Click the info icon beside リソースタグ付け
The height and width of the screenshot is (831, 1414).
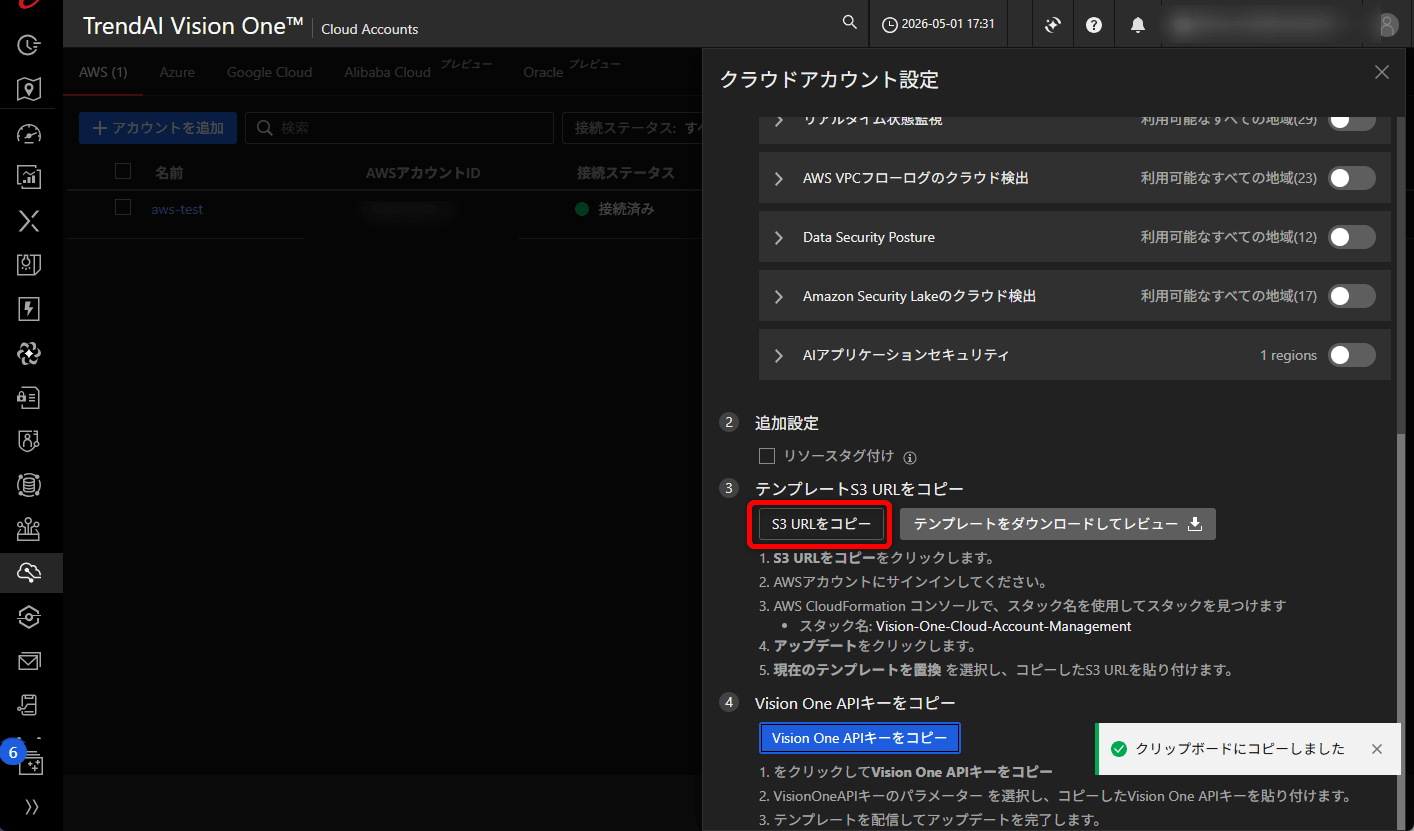[910, 458]
